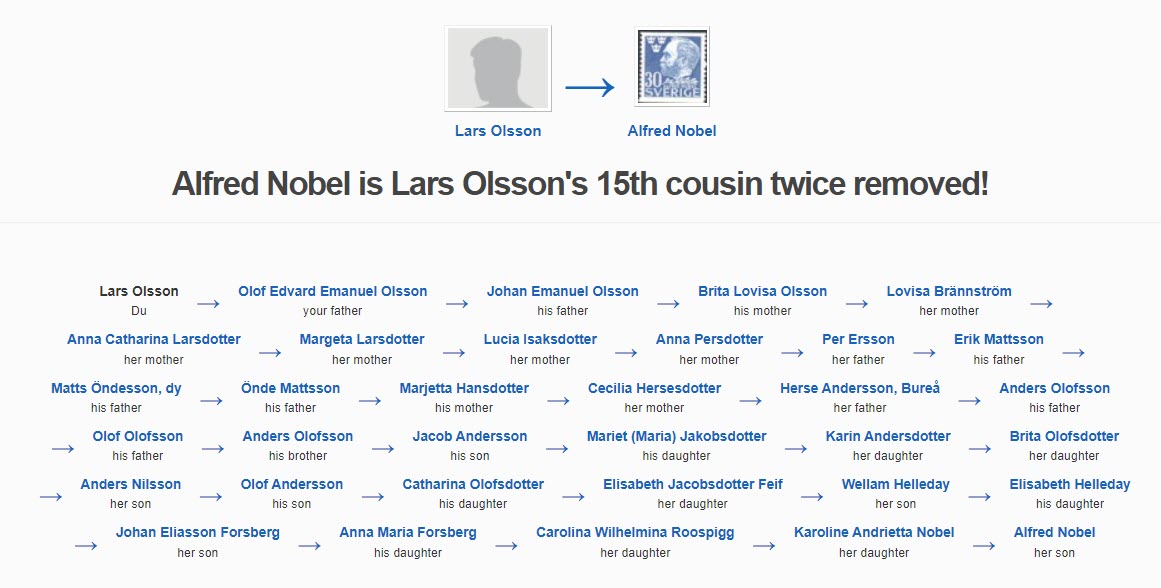Click Lars Olsson's silhouette profile photo
Screen dimensions: 1161x588
[x=498, y=68]
